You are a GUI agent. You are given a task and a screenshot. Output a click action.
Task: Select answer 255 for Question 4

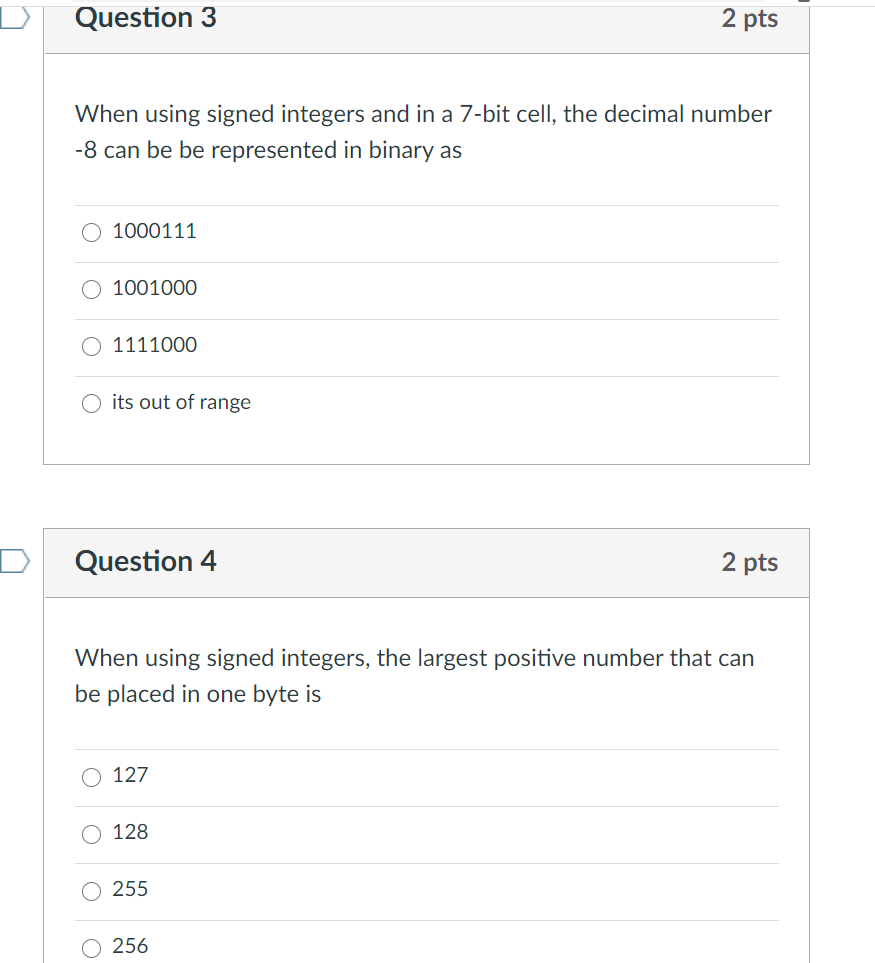tap(90, 890)
